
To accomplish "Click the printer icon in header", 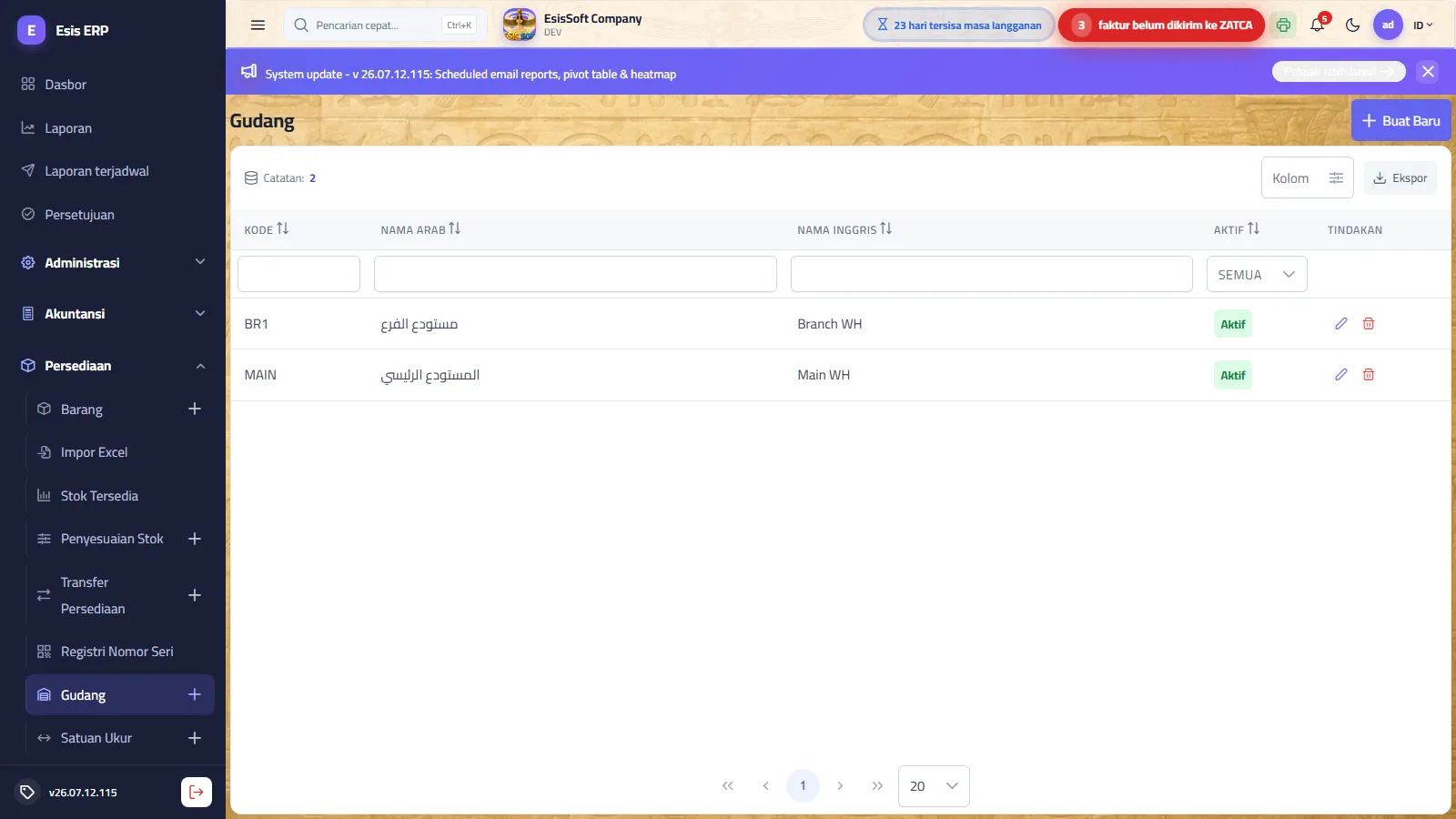I will (1283, 25).
